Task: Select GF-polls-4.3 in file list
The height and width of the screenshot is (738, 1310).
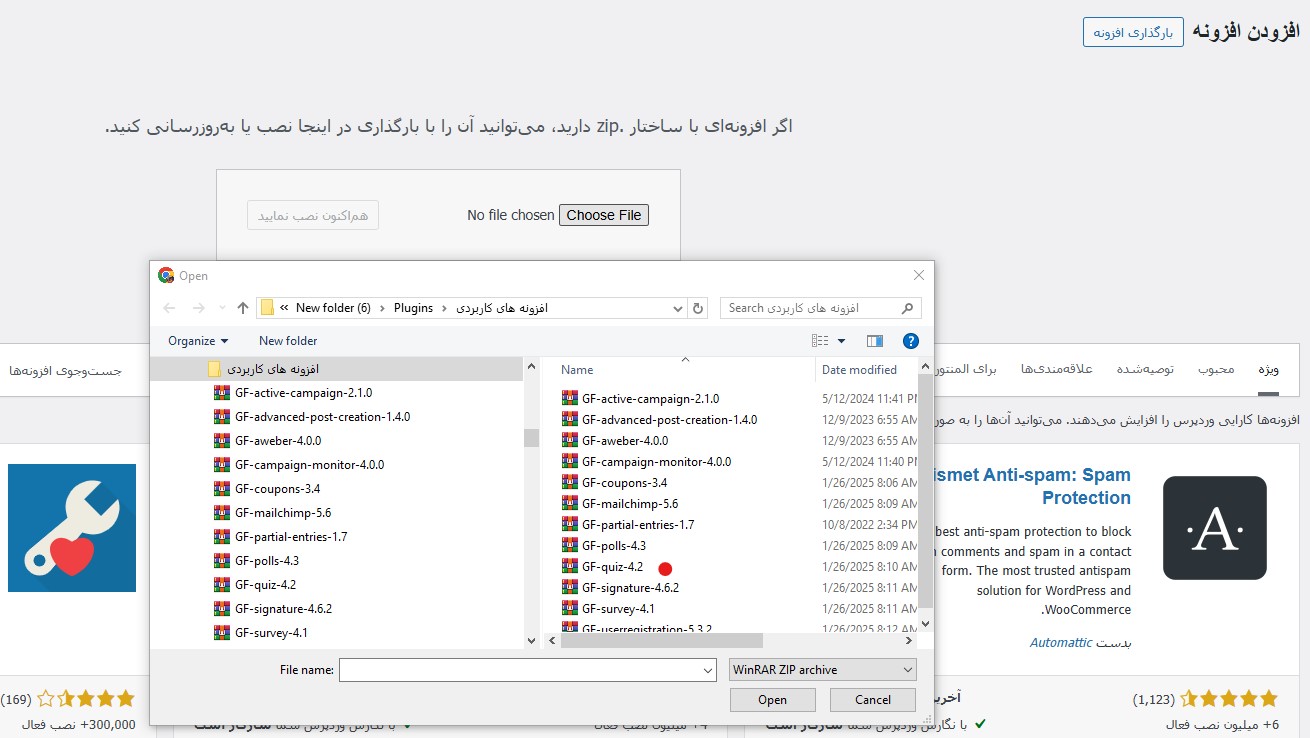Action: pyautogui.click(x=614, y=546)
